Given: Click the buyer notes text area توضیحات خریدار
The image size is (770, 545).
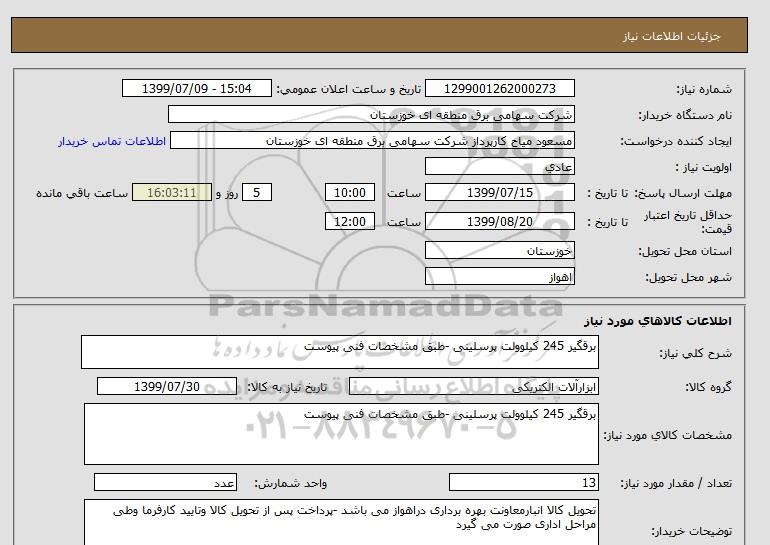Looking at the screenshot, I should (x=341, y=523).
